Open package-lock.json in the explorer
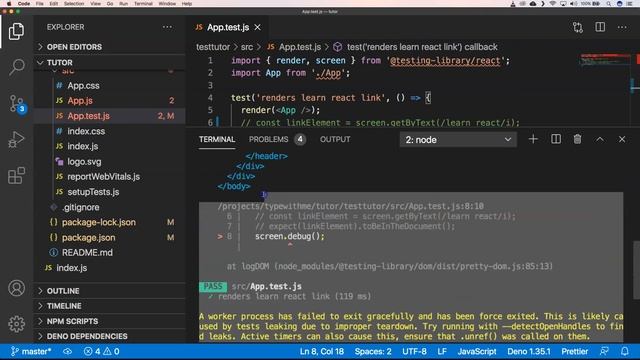 point(109,222)
